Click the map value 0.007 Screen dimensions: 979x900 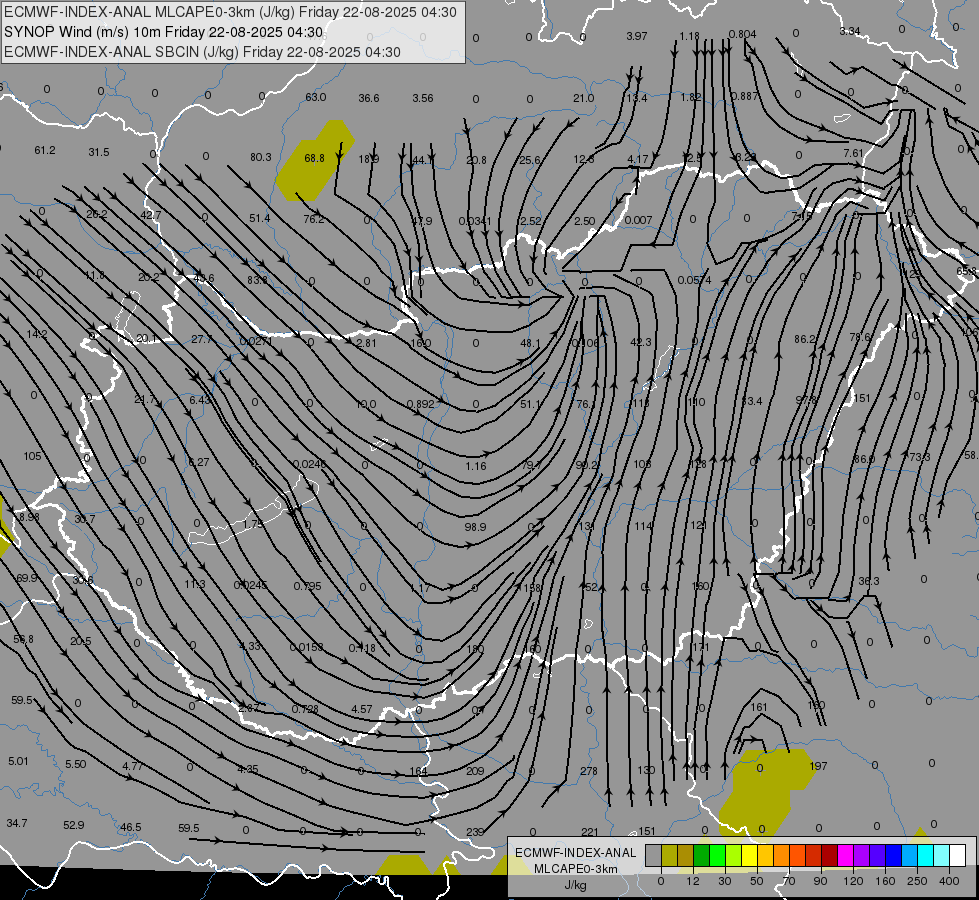(638, 220)
